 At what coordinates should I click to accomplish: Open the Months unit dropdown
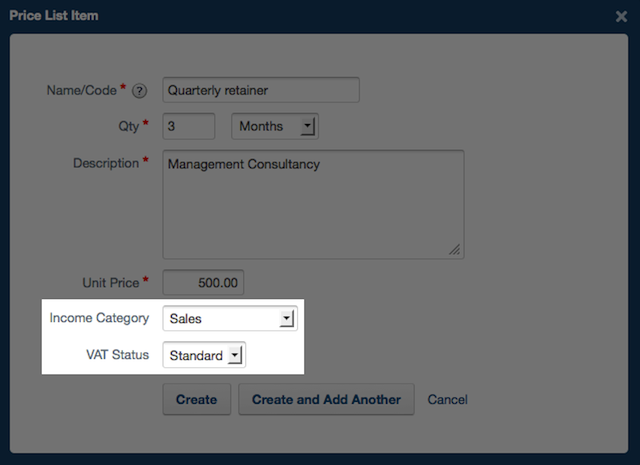pos(275,126)
